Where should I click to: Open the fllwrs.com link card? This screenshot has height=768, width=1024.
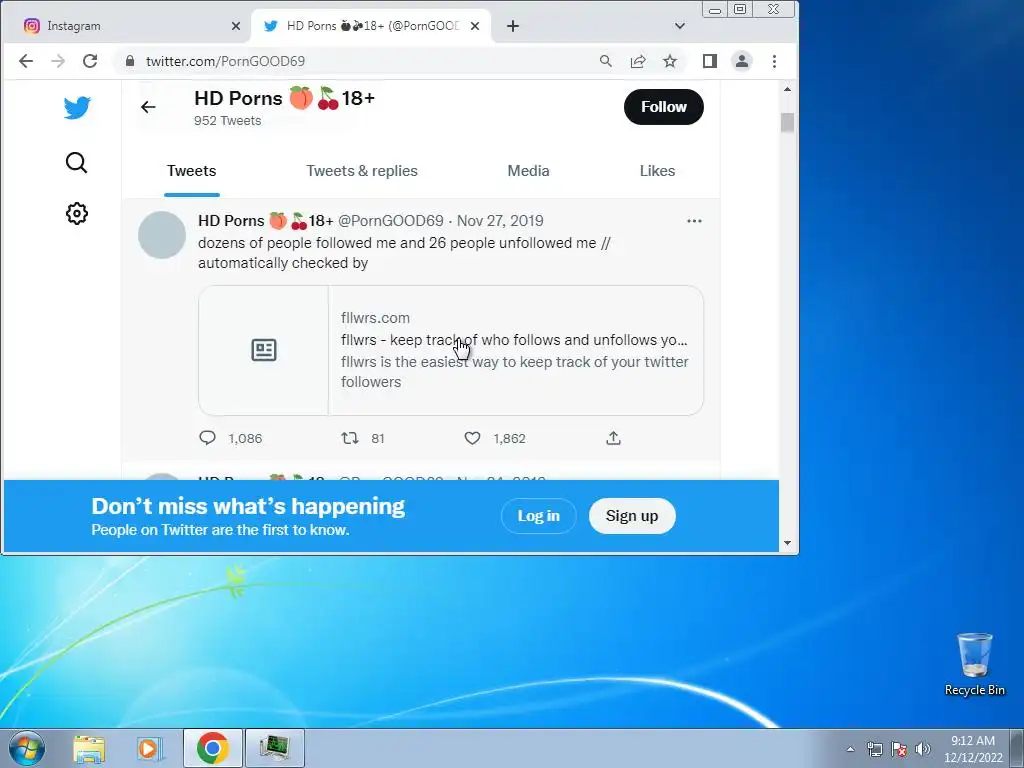point(451,350)
